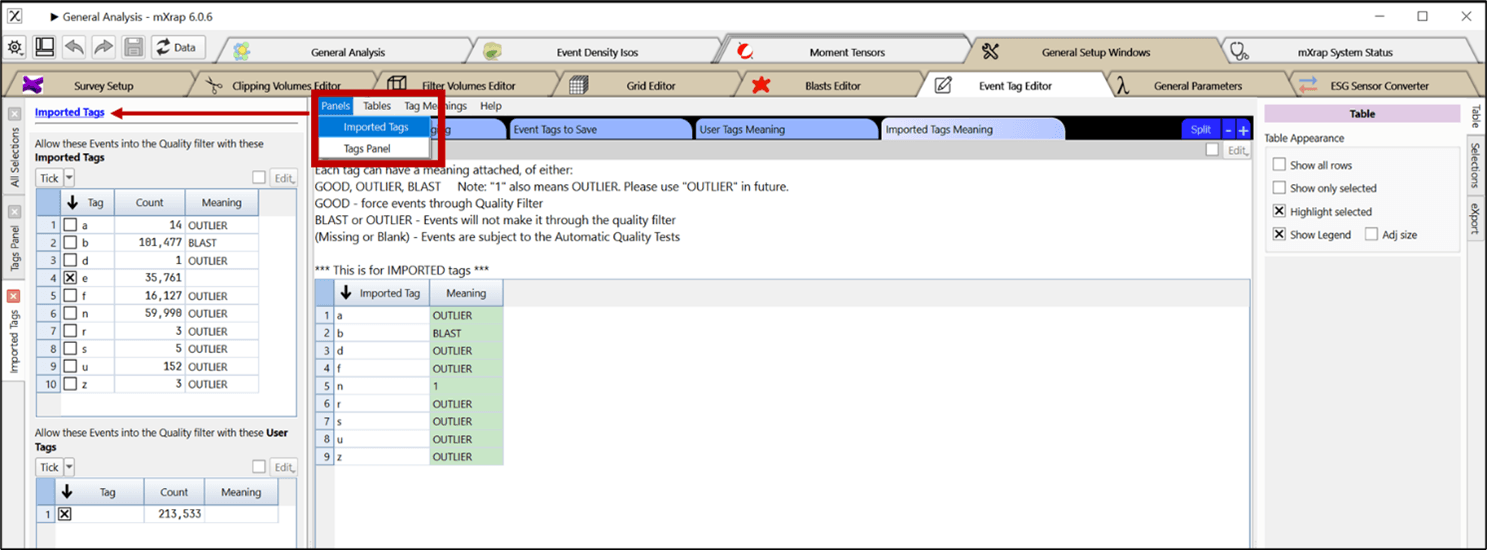Click the settings gear icon in toolbar
This screenshot has width=1487, height=550.
15,47
